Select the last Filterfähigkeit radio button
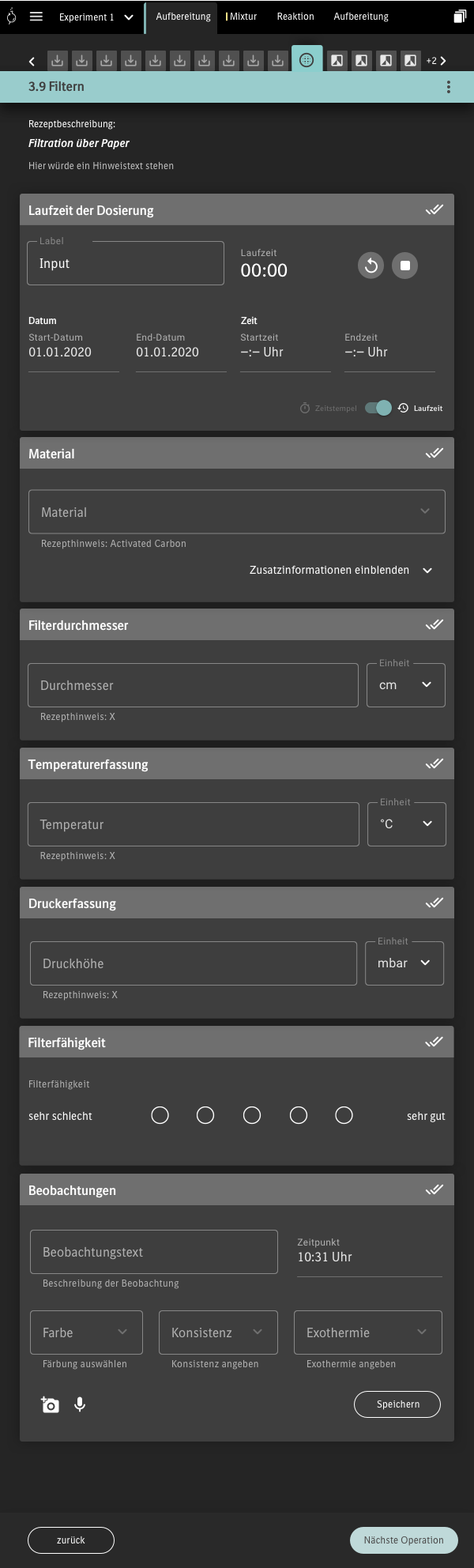 point(344,1115)
